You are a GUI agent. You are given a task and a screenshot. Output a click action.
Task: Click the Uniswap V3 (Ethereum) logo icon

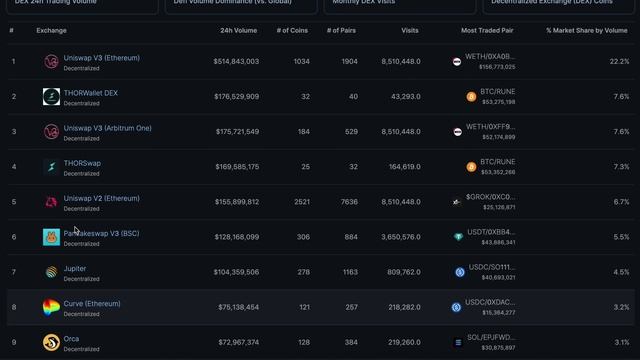[x=51, y=62]
